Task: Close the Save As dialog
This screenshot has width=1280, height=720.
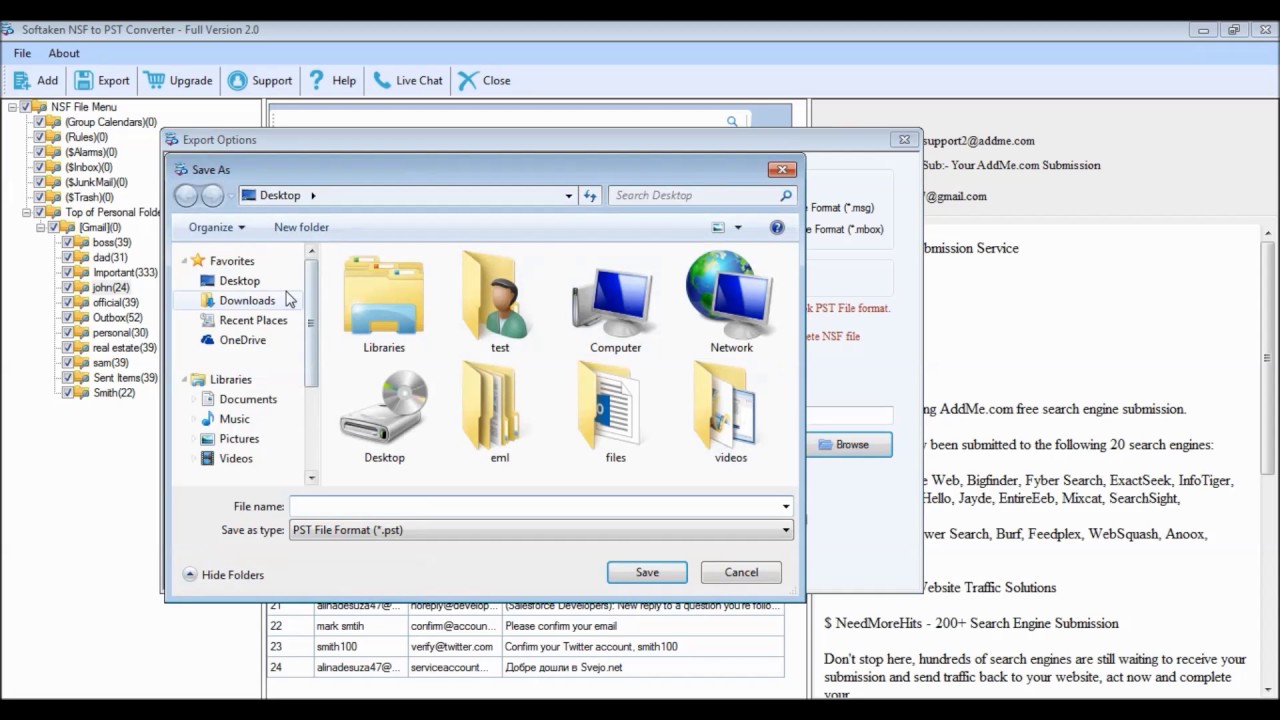Action: click(x=781, y=169)
